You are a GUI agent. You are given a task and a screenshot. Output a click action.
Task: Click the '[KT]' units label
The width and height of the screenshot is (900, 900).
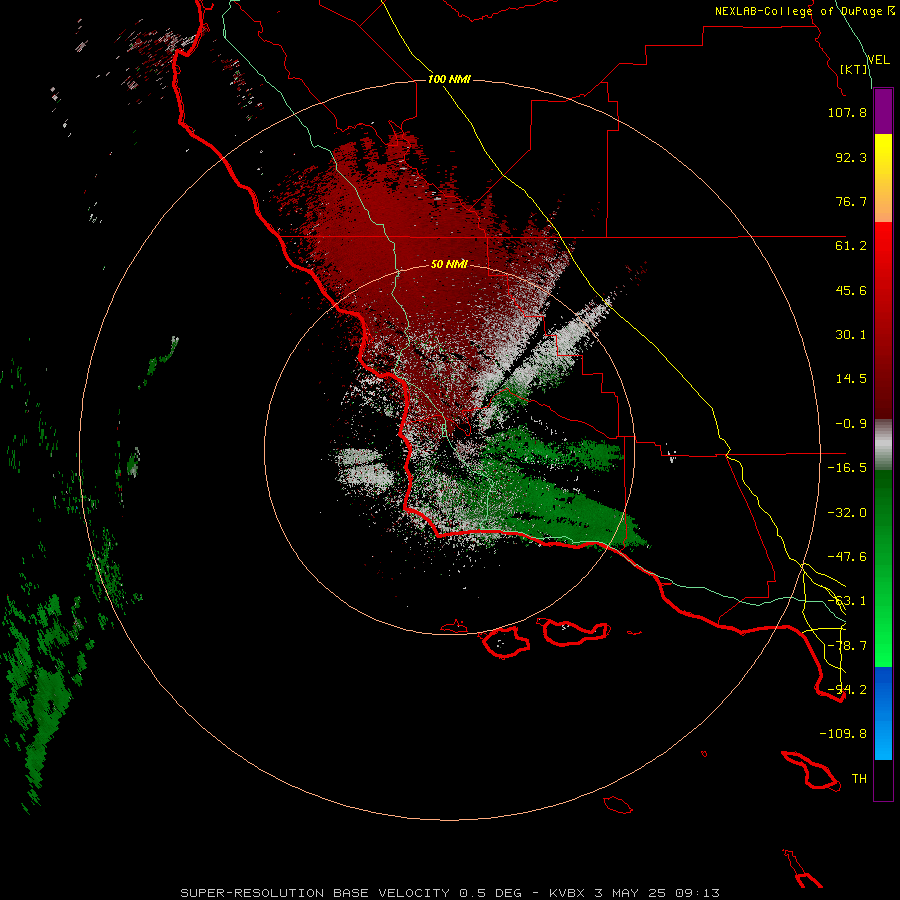854,69
